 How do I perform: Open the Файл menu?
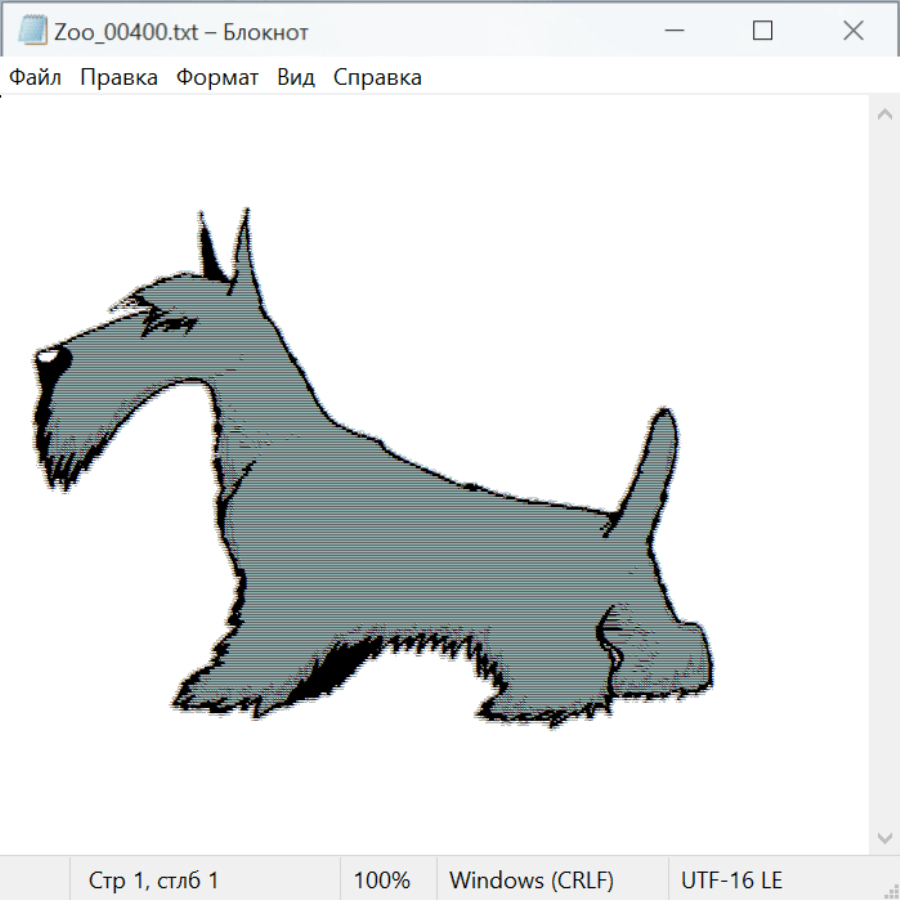click(x=36, y=78)
